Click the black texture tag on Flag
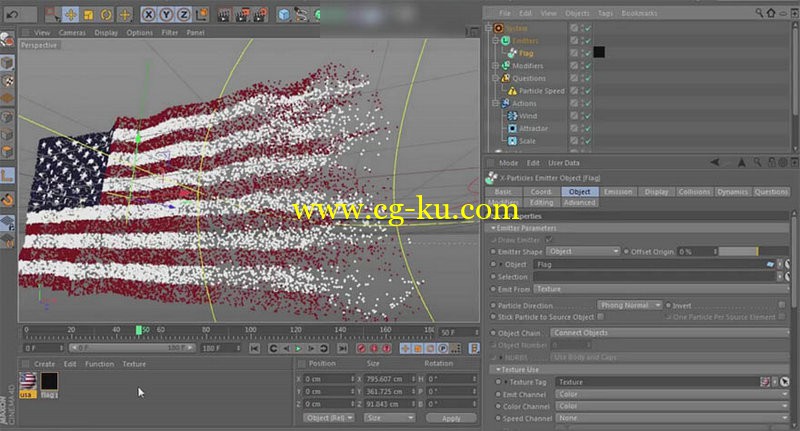Viewport: 800px width, 431px height. pos(599,52)
